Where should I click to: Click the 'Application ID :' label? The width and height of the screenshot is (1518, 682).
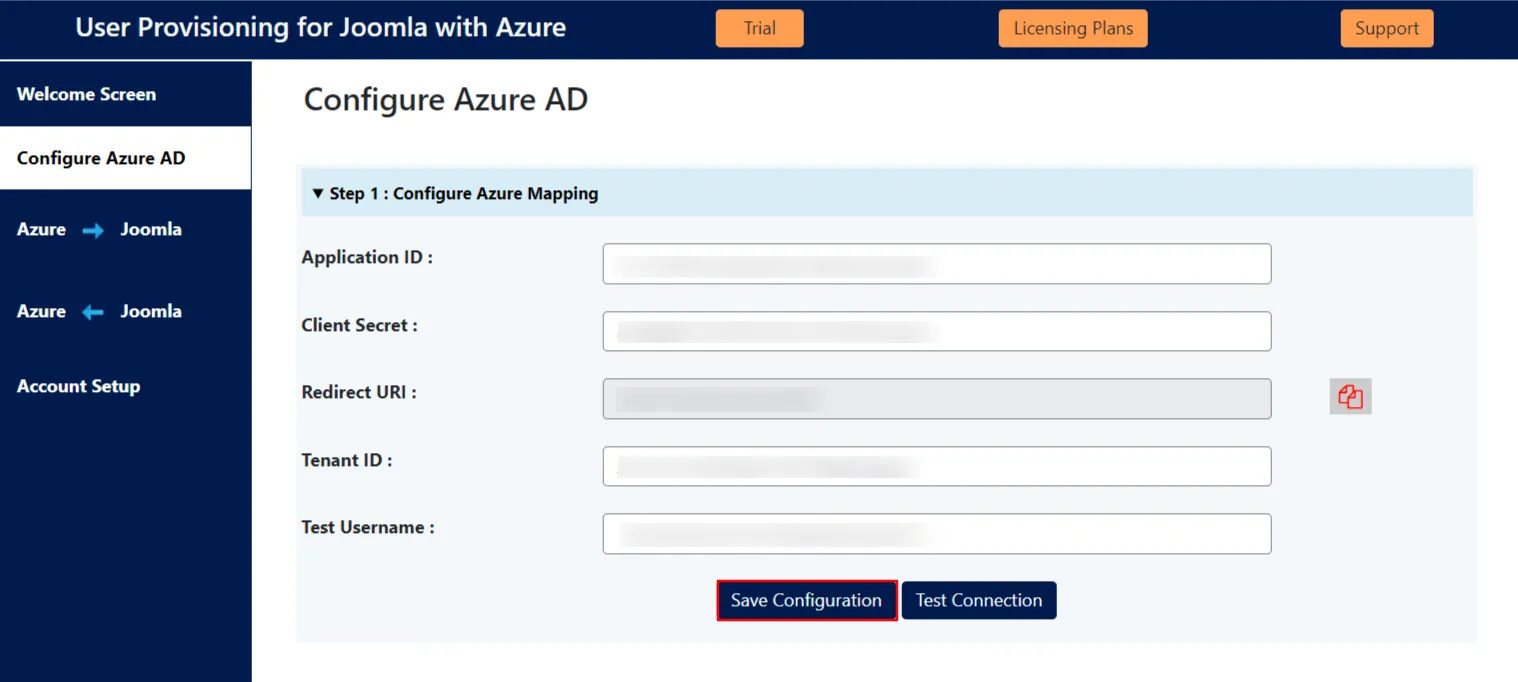click(367, 257)
